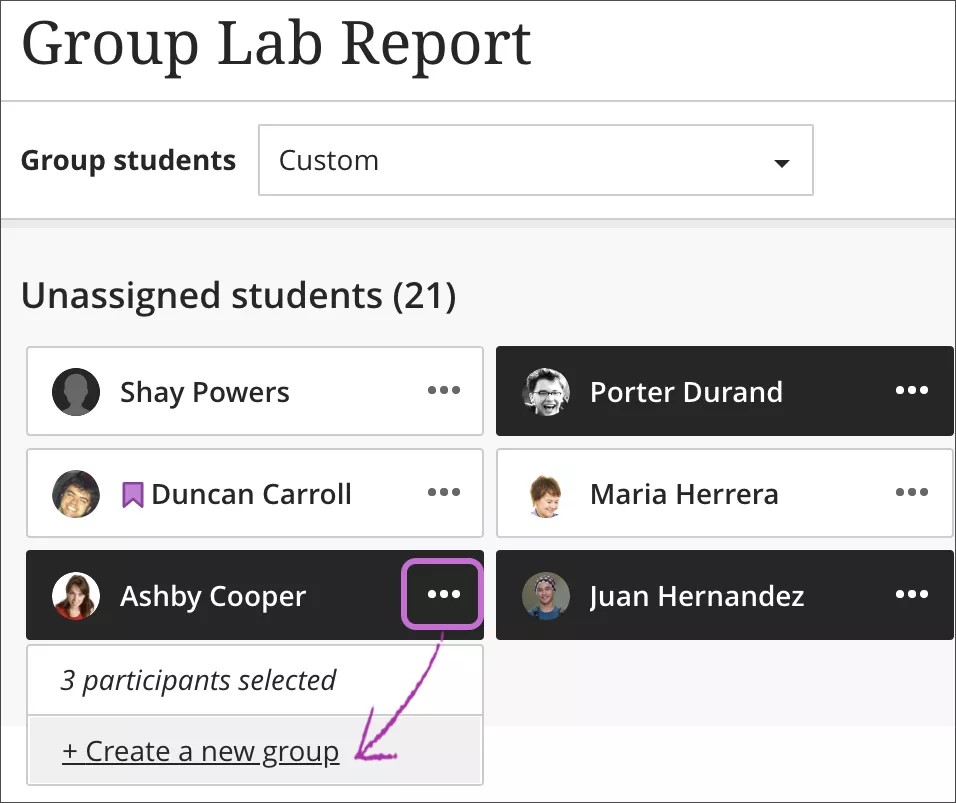Deselect Juan Hernandez's selected card

tap(700, 595)
